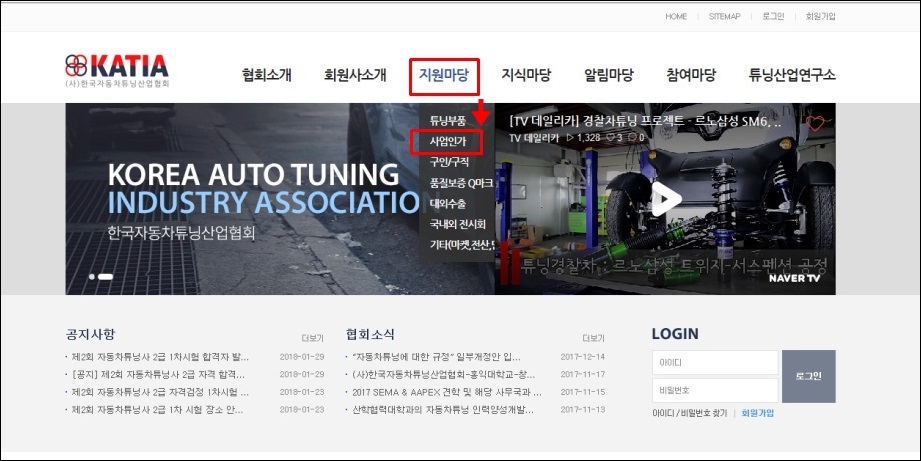Select 국내외 전시회 in the dropdown
The image size is (921, 461).
pos(458,224)
